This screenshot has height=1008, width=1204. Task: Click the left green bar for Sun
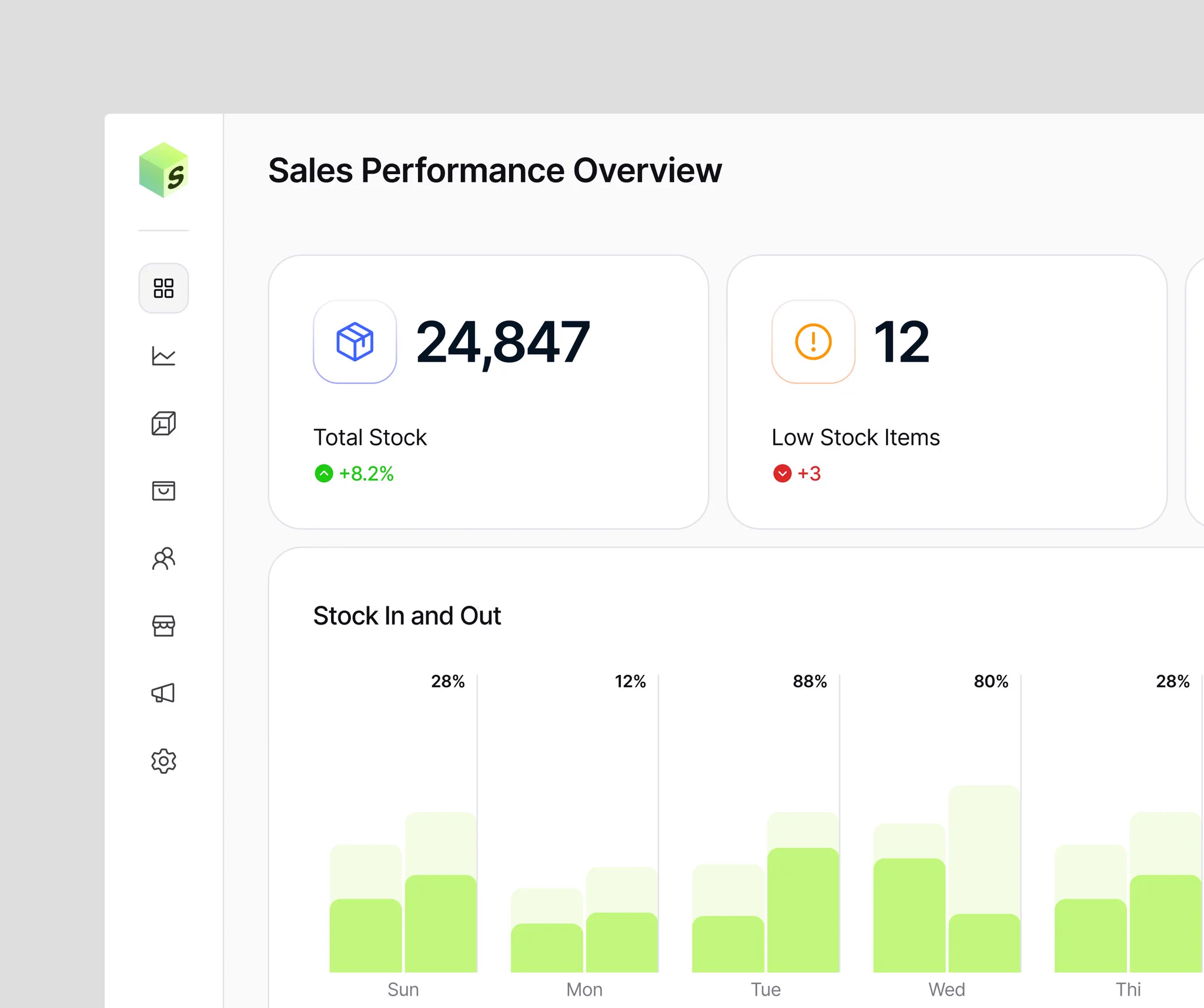[366, 935]
